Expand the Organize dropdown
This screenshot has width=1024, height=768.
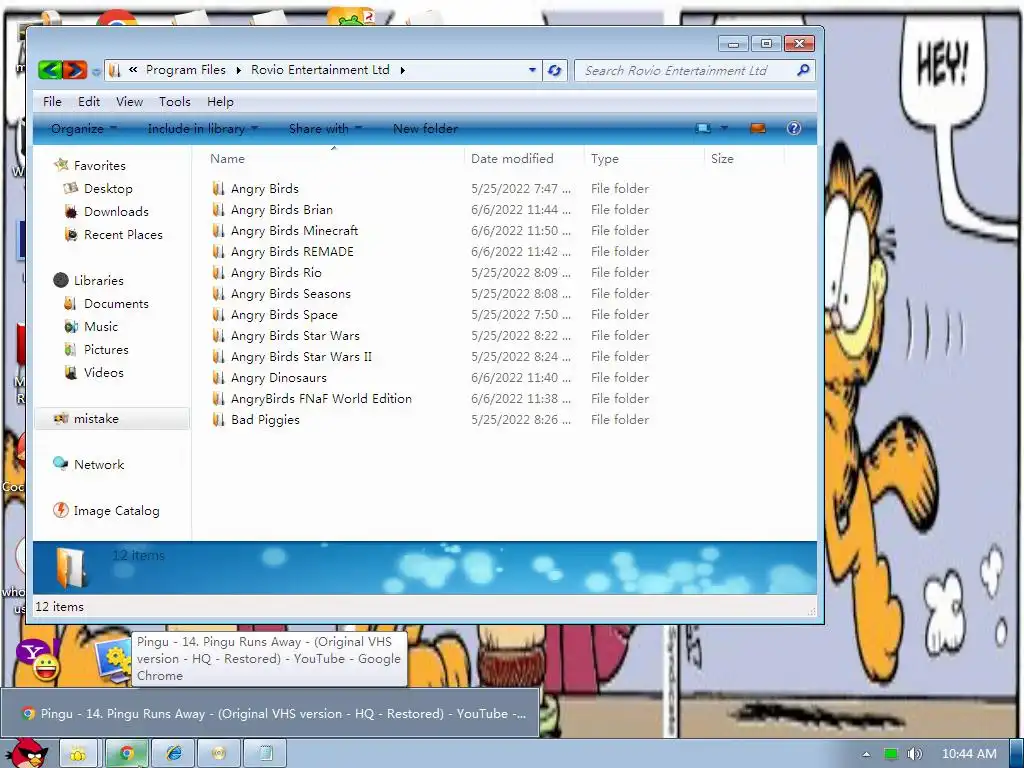(x=84, y=129)
